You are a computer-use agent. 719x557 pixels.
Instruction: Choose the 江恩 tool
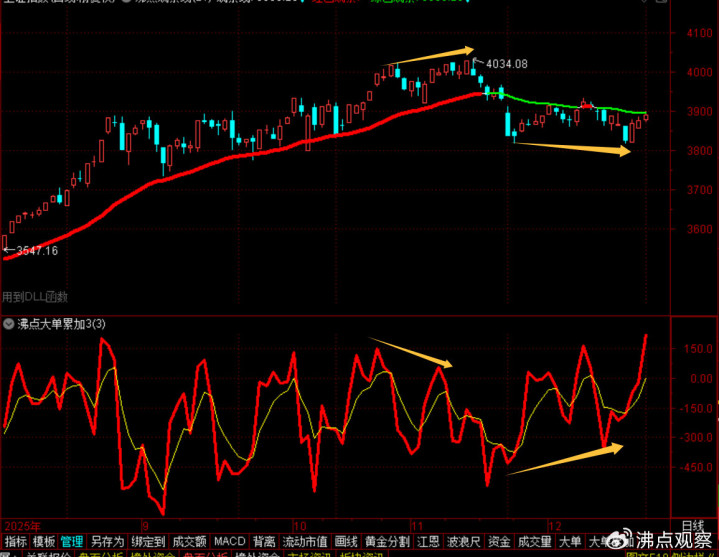pyautogui.click(x=428, y=542)
